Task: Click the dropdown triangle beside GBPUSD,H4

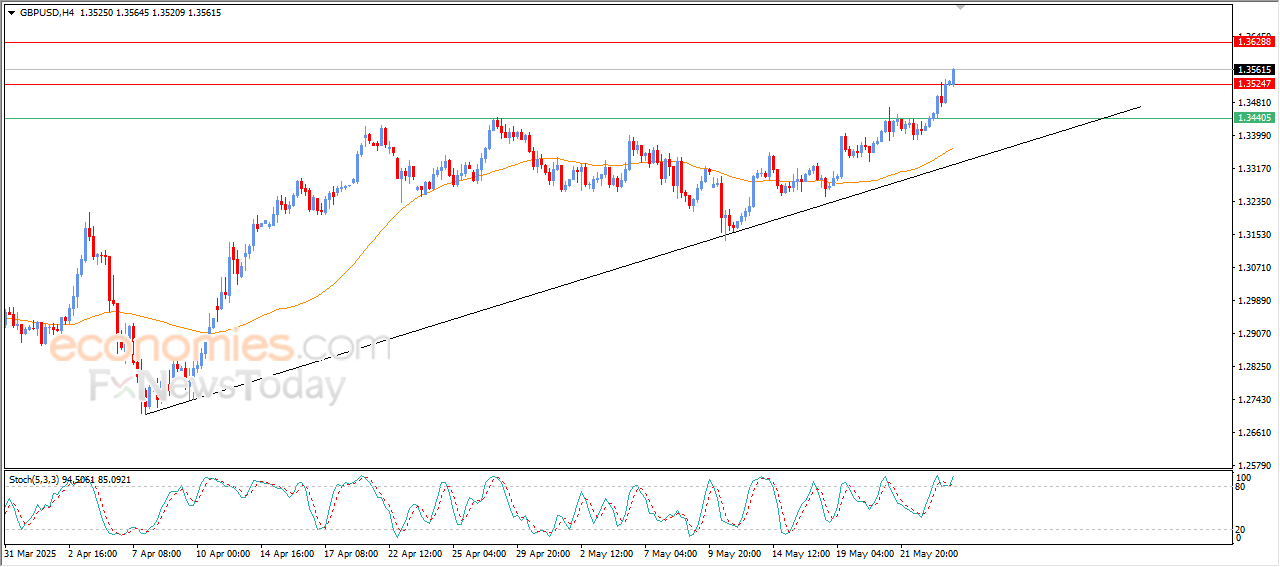Action: pyautogui.click(x=12, y=13)
